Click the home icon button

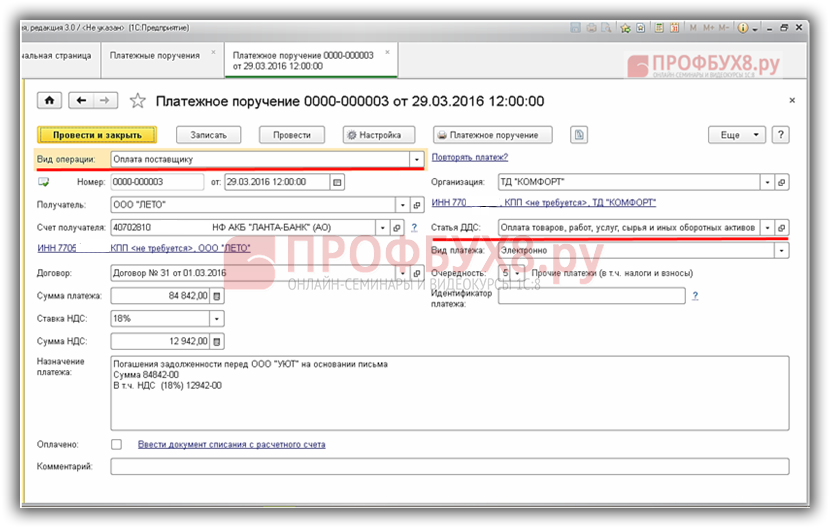pyautogui.click(x=50, y=101)
